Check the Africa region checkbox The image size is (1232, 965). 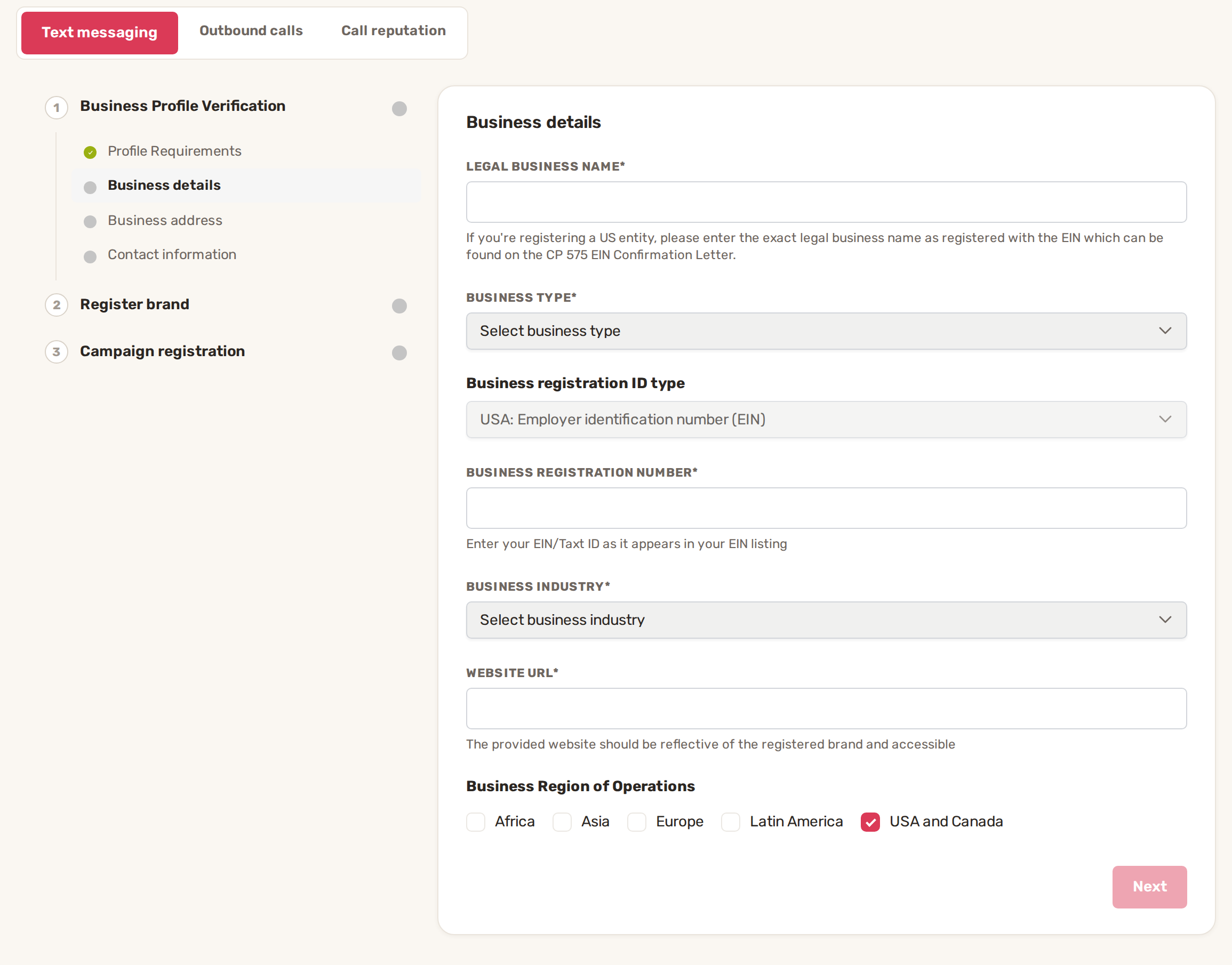476,822
